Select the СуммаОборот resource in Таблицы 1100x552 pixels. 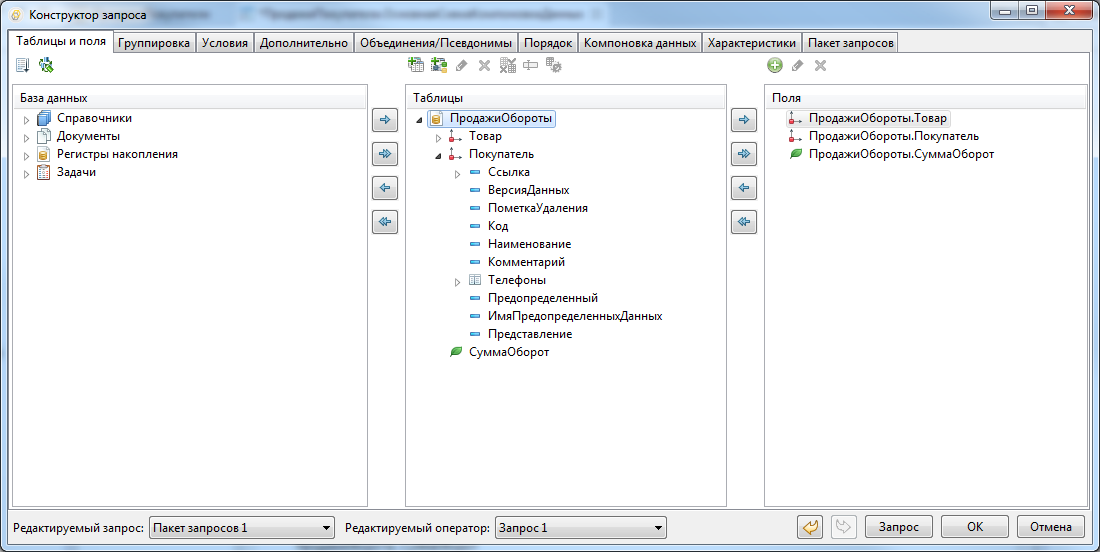(509, 352)
